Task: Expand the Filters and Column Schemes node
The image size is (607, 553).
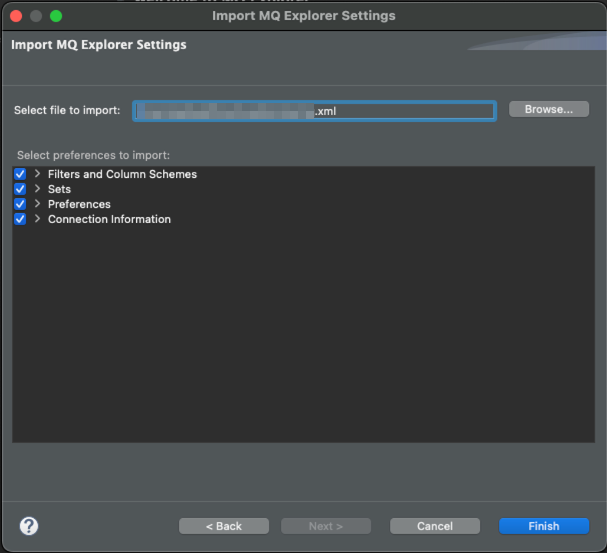Action: (x=37, y=174)
